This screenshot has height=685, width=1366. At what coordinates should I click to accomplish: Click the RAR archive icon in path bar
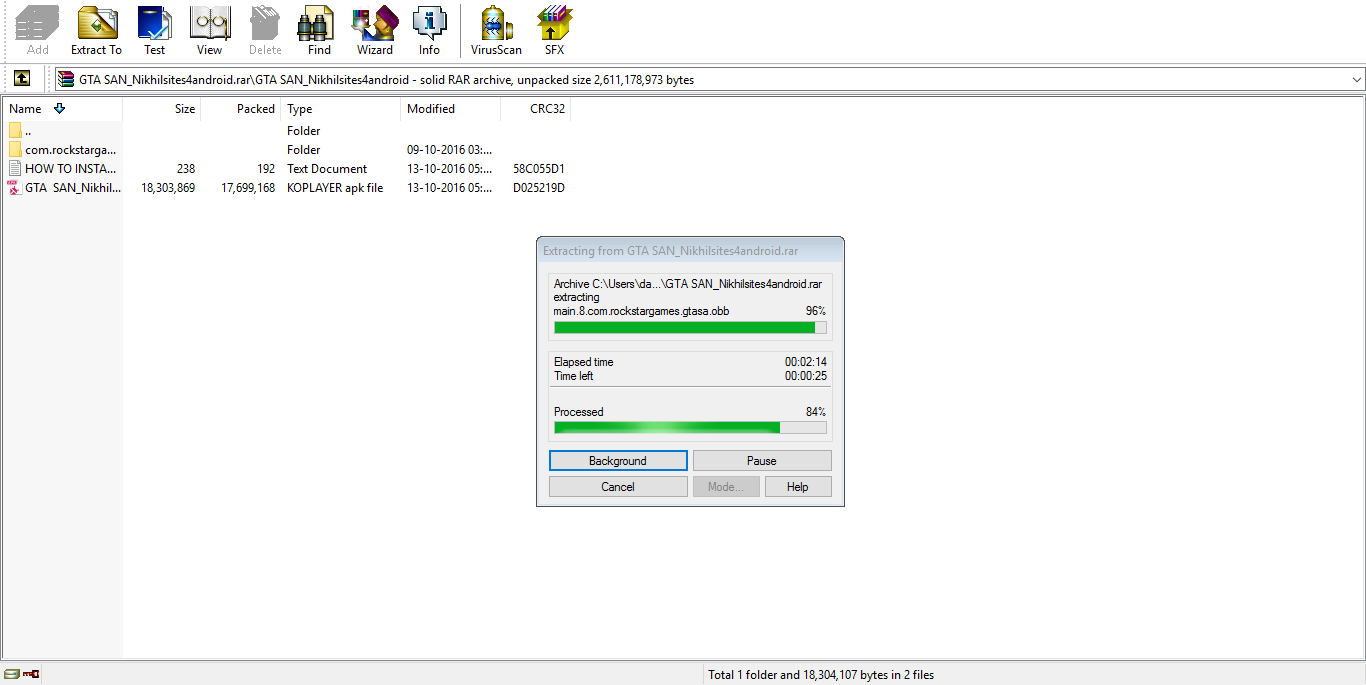click(66, 79)
